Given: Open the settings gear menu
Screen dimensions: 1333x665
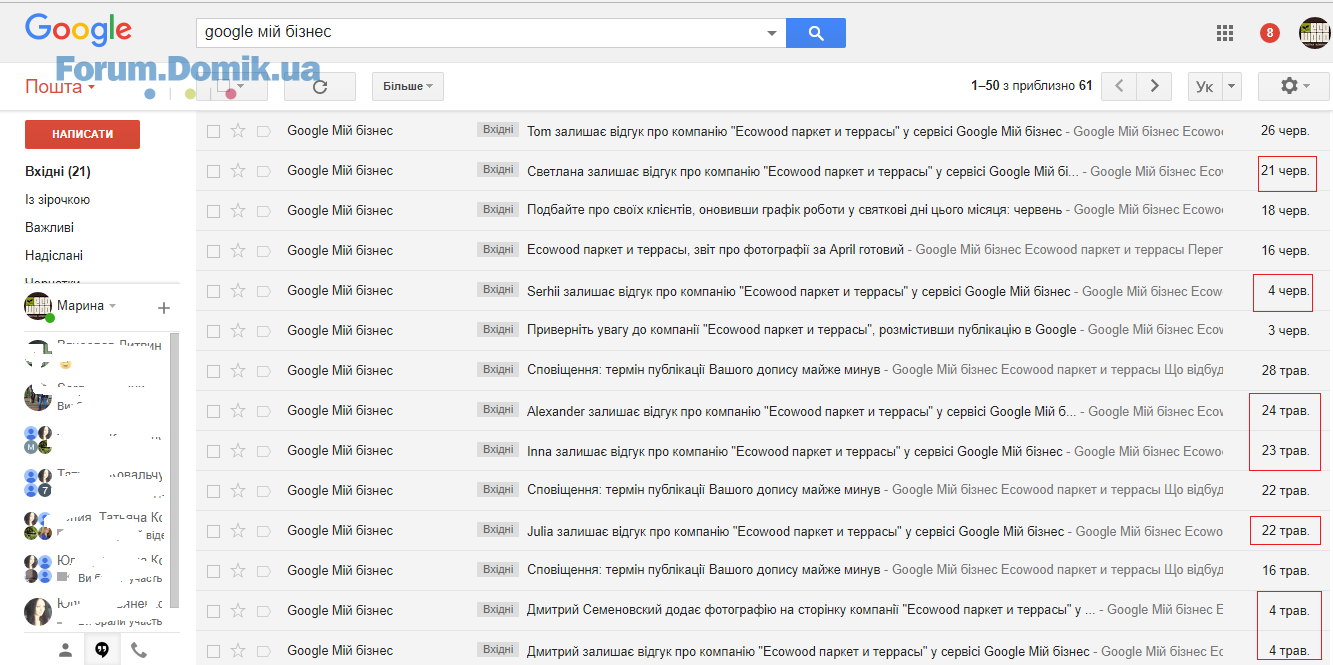Looking at the screenshot, I should coord(1294,86).
